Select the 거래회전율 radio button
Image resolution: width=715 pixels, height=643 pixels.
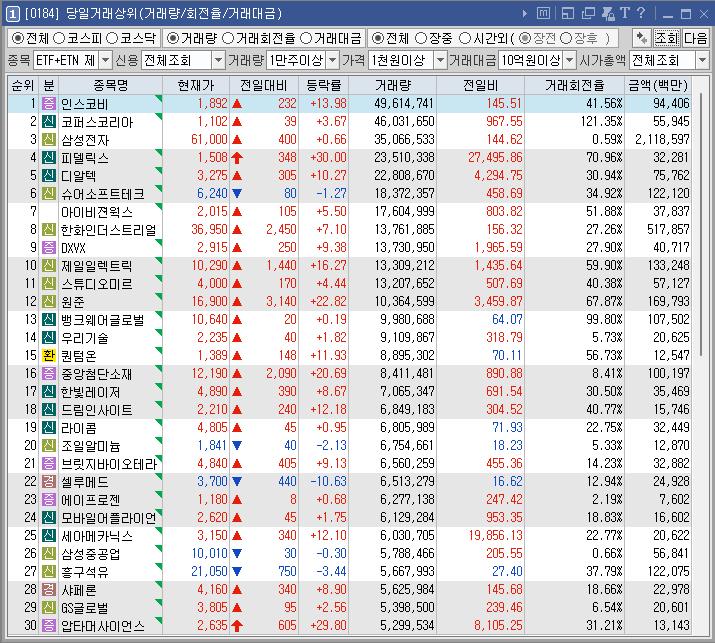click(227, 38)
